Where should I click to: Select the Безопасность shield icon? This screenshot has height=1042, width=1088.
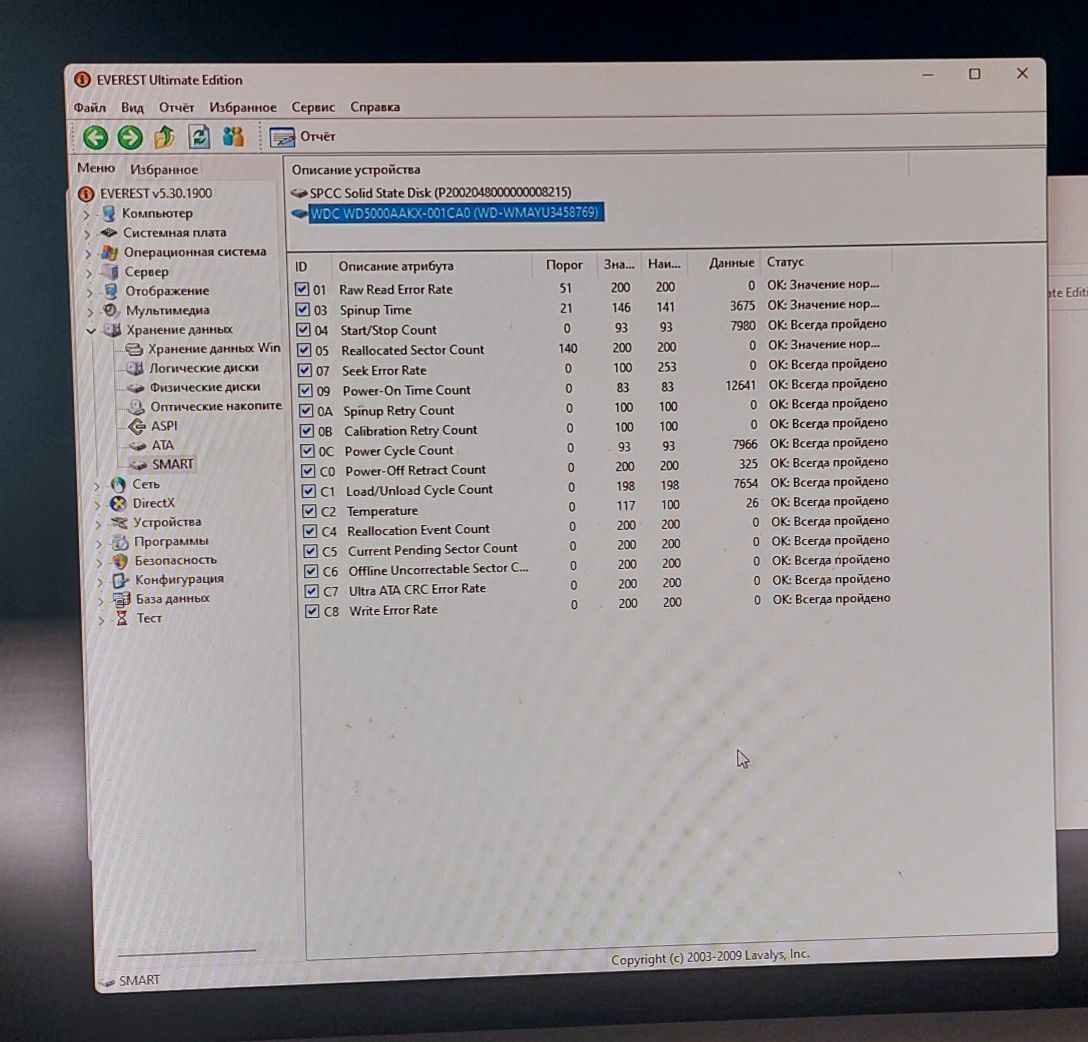pos(121,560)
